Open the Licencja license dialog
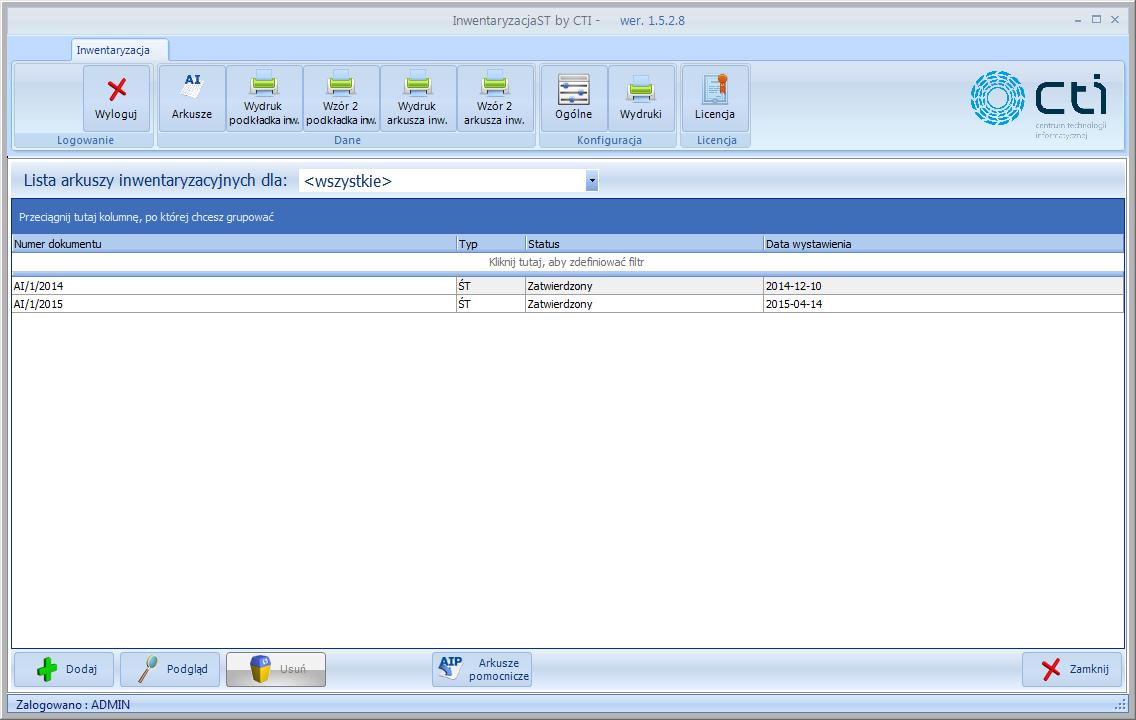Image resolution: width=1136 pixels, height=720 pixels. click(x=715, y=99)
